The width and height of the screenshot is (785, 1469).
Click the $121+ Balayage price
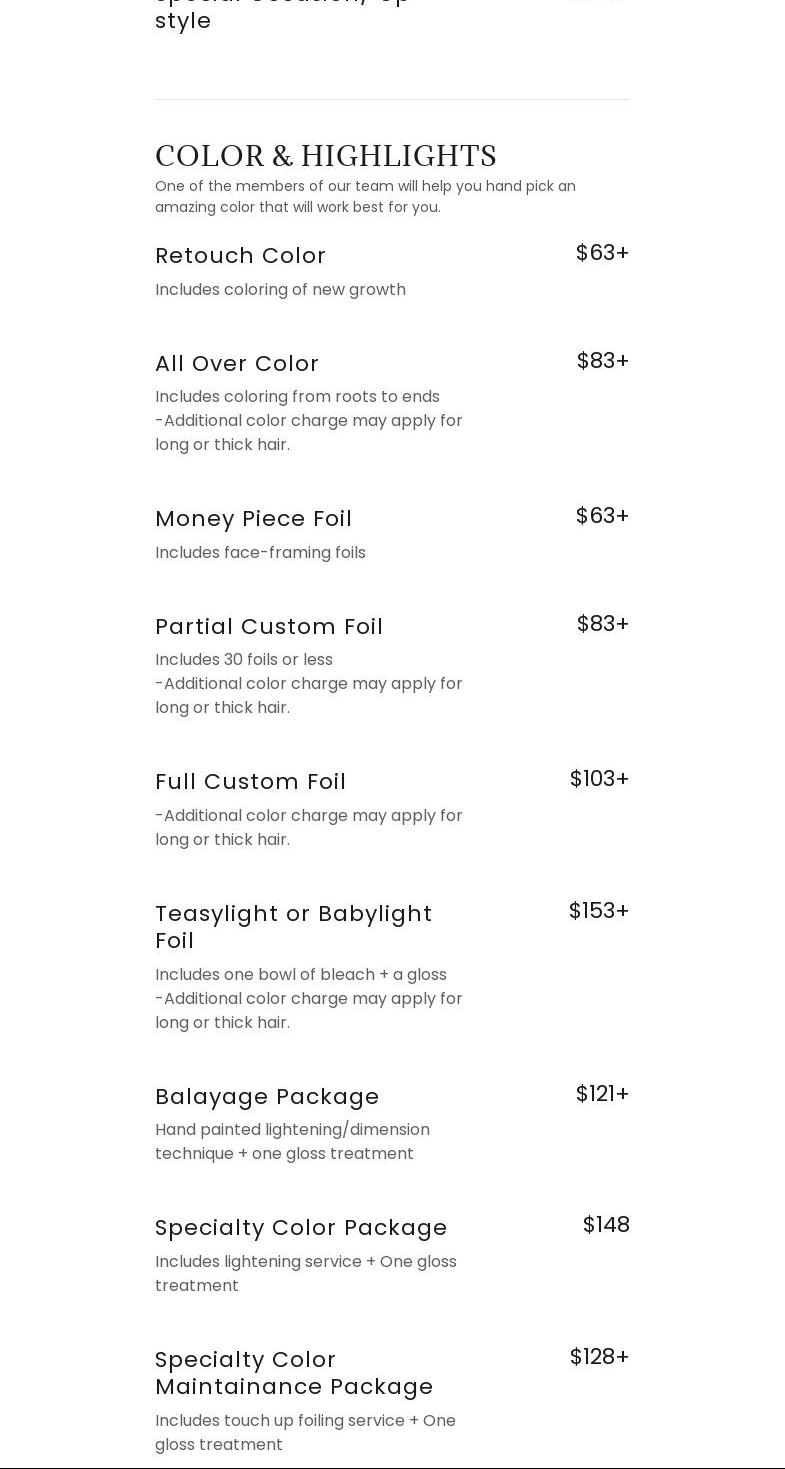[x=602, y=1094]
